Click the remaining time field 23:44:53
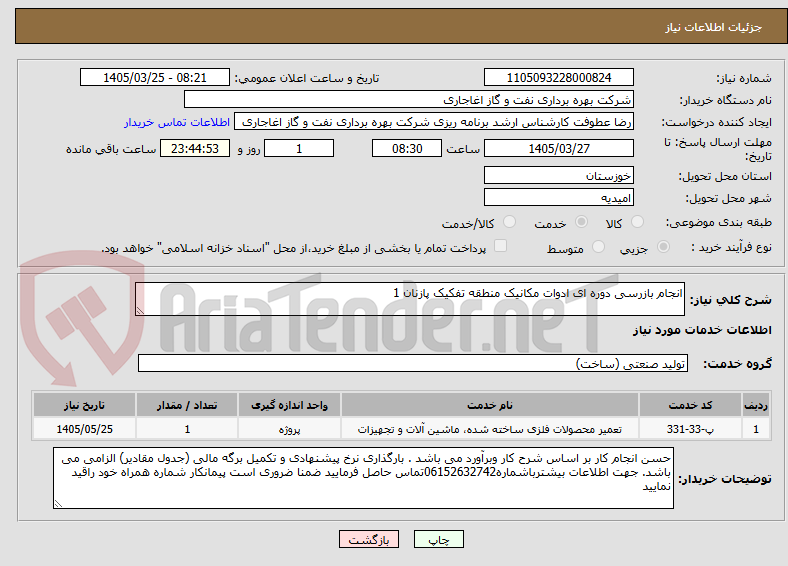The image size is (788, 566). [195, 148]
